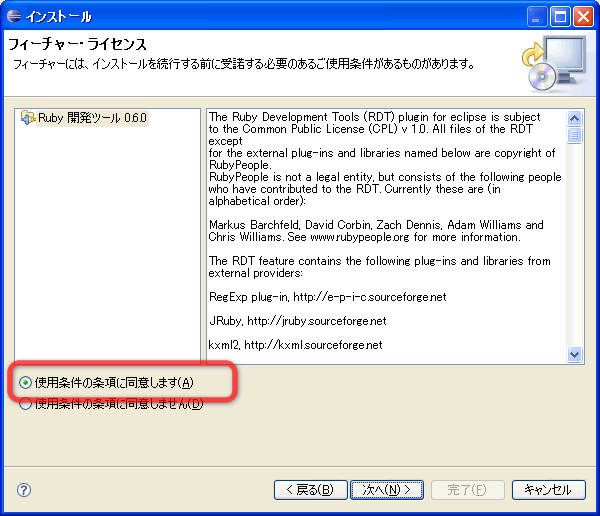Viewport: 600px width, 516px height.
Task: Click the license scrollbar thumb
Action: click(x=574, y=134)
